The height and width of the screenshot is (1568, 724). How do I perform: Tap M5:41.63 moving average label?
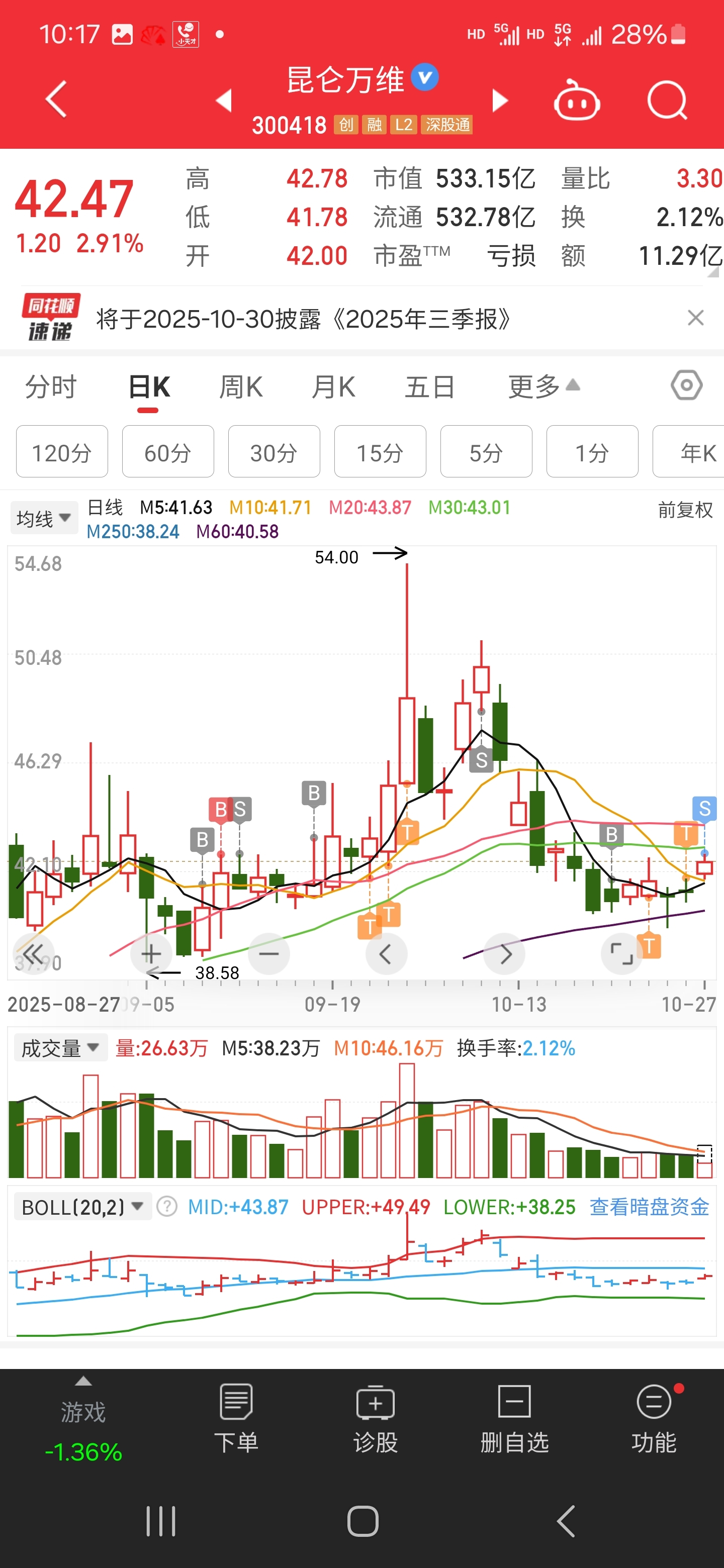point(176,507)
